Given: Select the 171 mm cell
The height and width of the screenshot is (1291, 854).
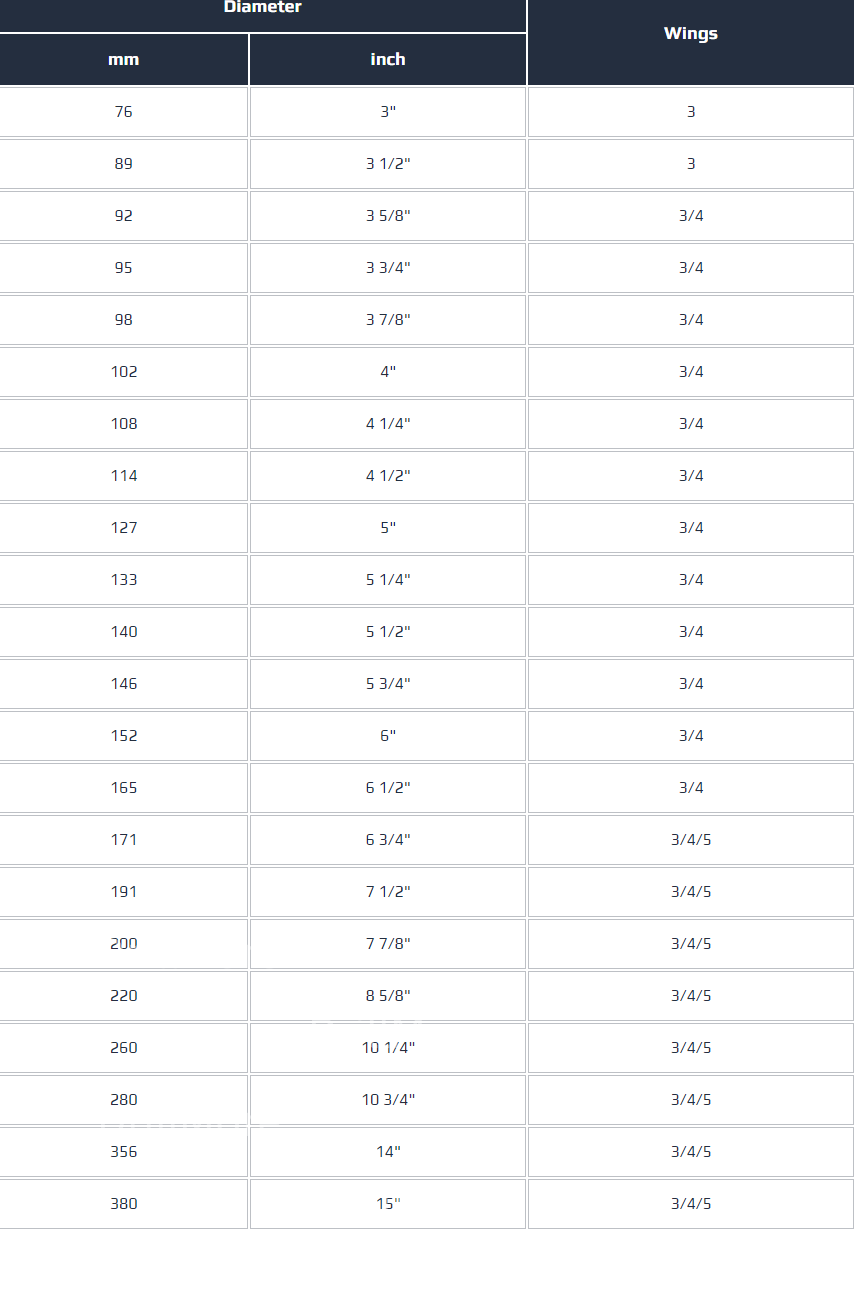Looking at the screenshot, I should click(x=123, y=840).
